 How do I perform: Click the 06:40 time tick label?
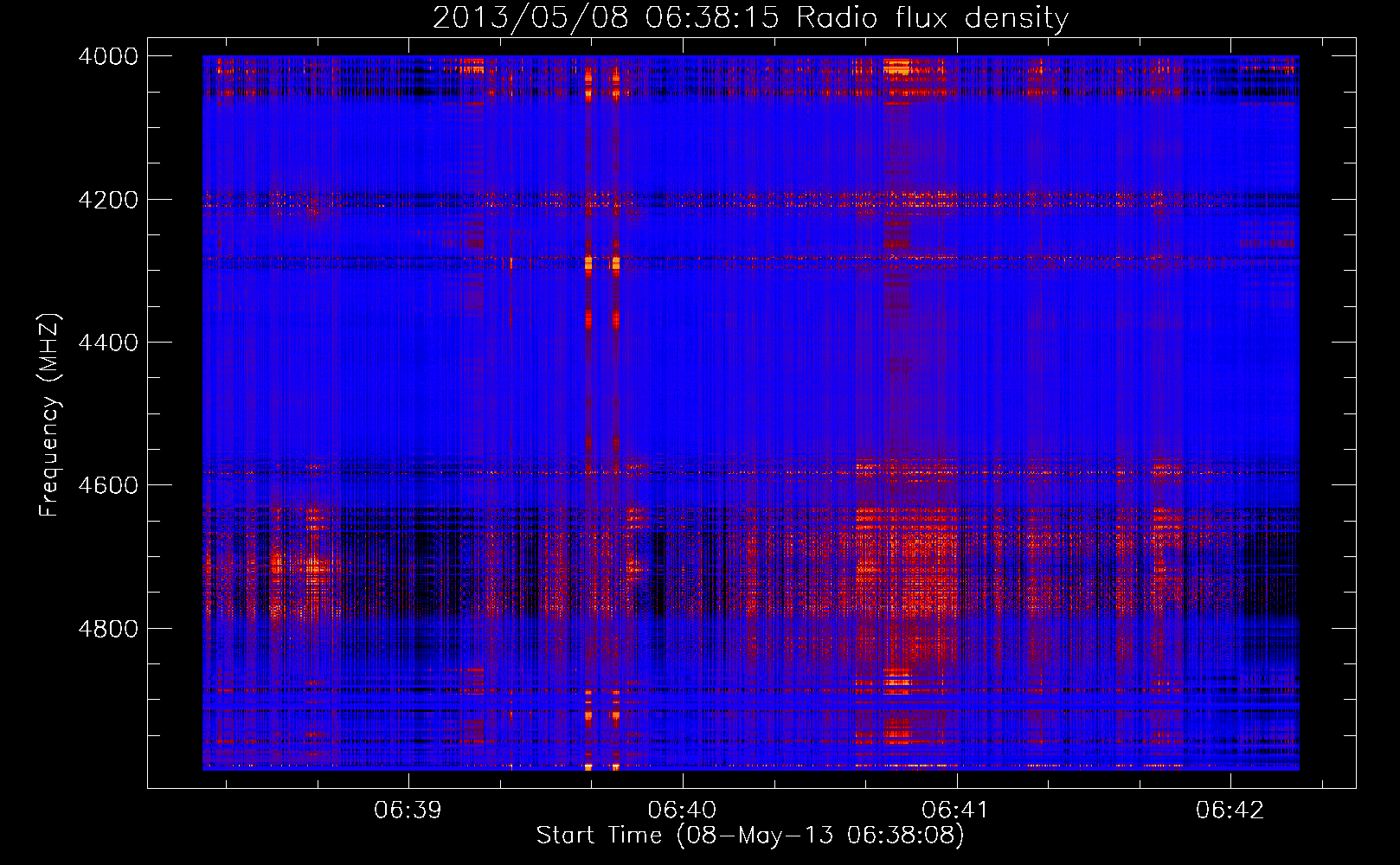point(682,811)
